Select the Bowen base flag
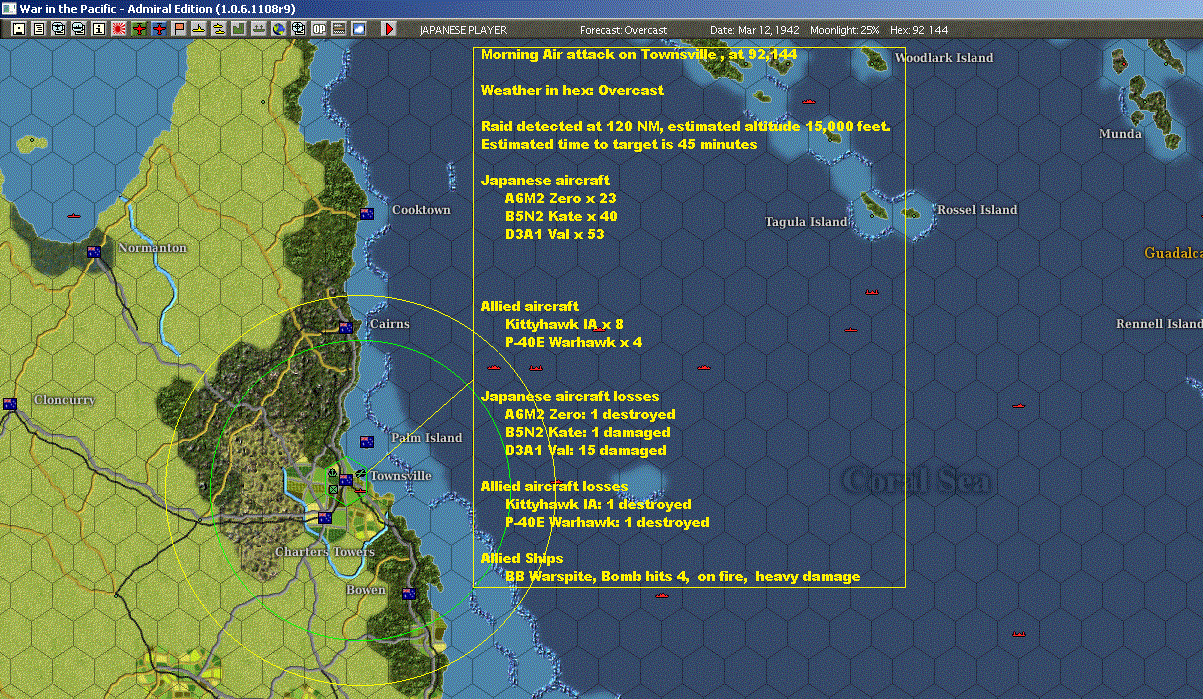Screen dimensions: 1203x699 click(408, 594)
